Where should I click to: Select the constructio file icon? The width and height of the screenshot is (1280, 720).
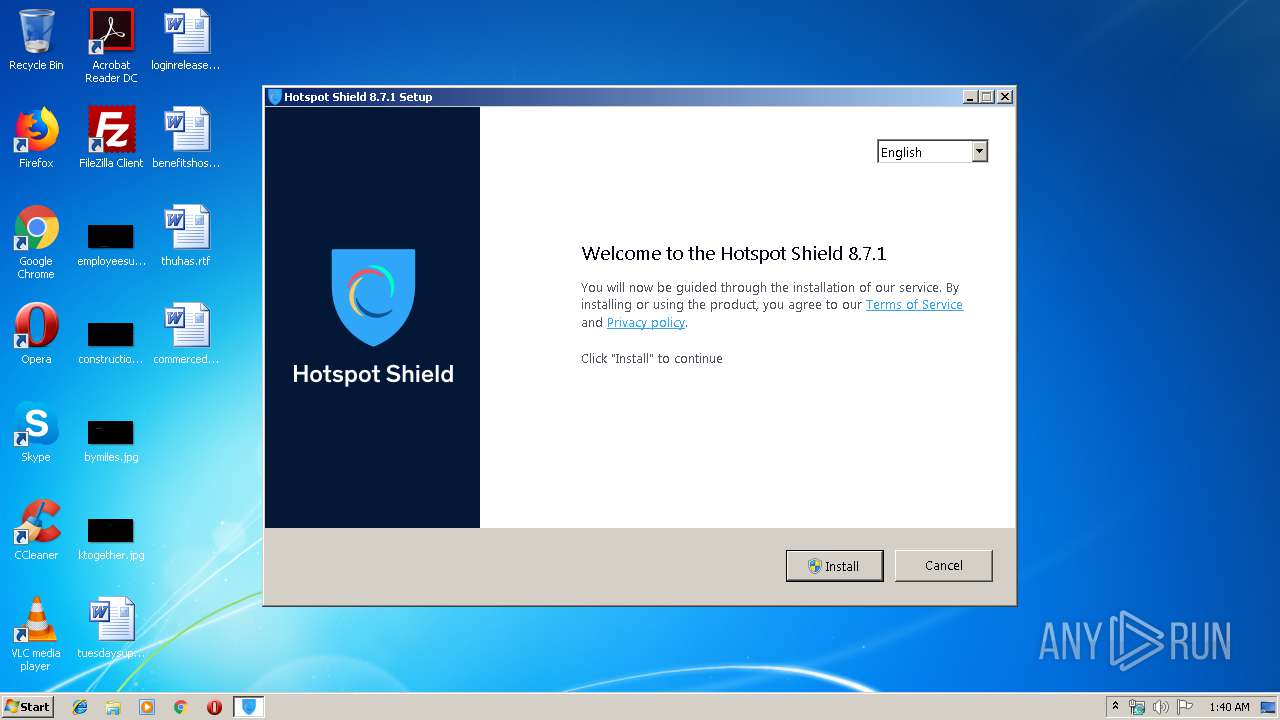point(111,343)
